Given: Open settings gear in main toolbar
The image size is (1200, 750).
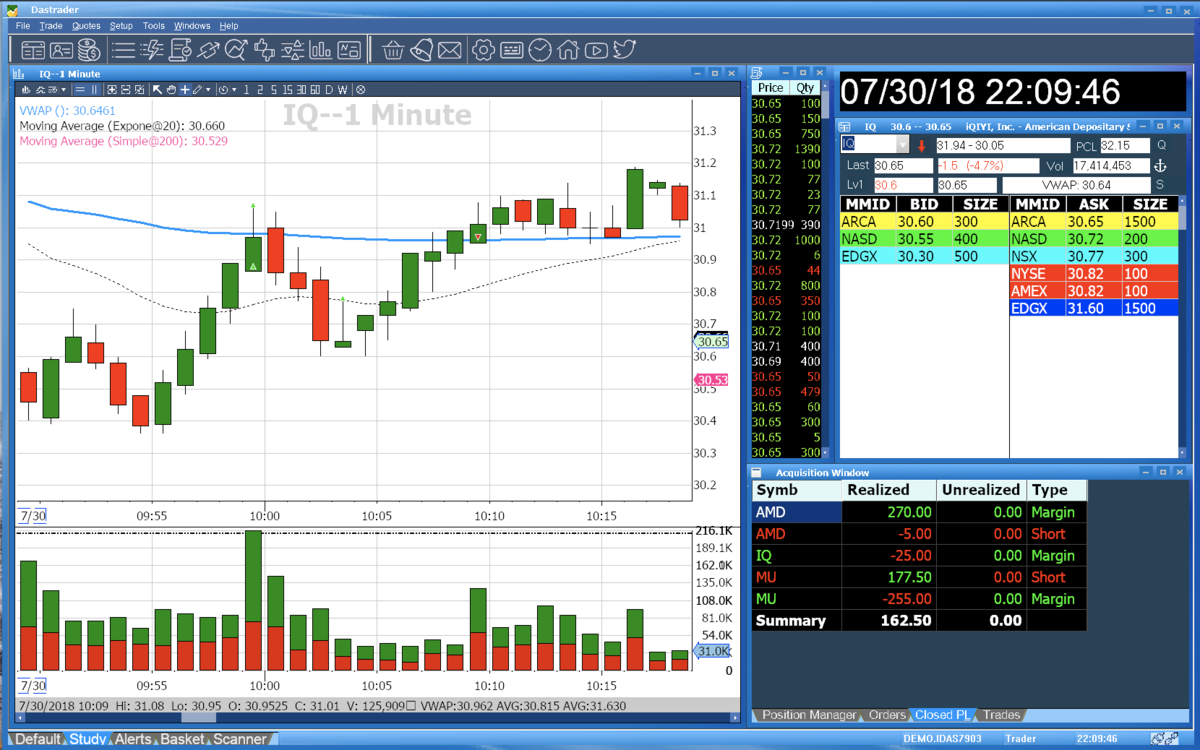Looking at the screenshot, I should coord(484,49).
